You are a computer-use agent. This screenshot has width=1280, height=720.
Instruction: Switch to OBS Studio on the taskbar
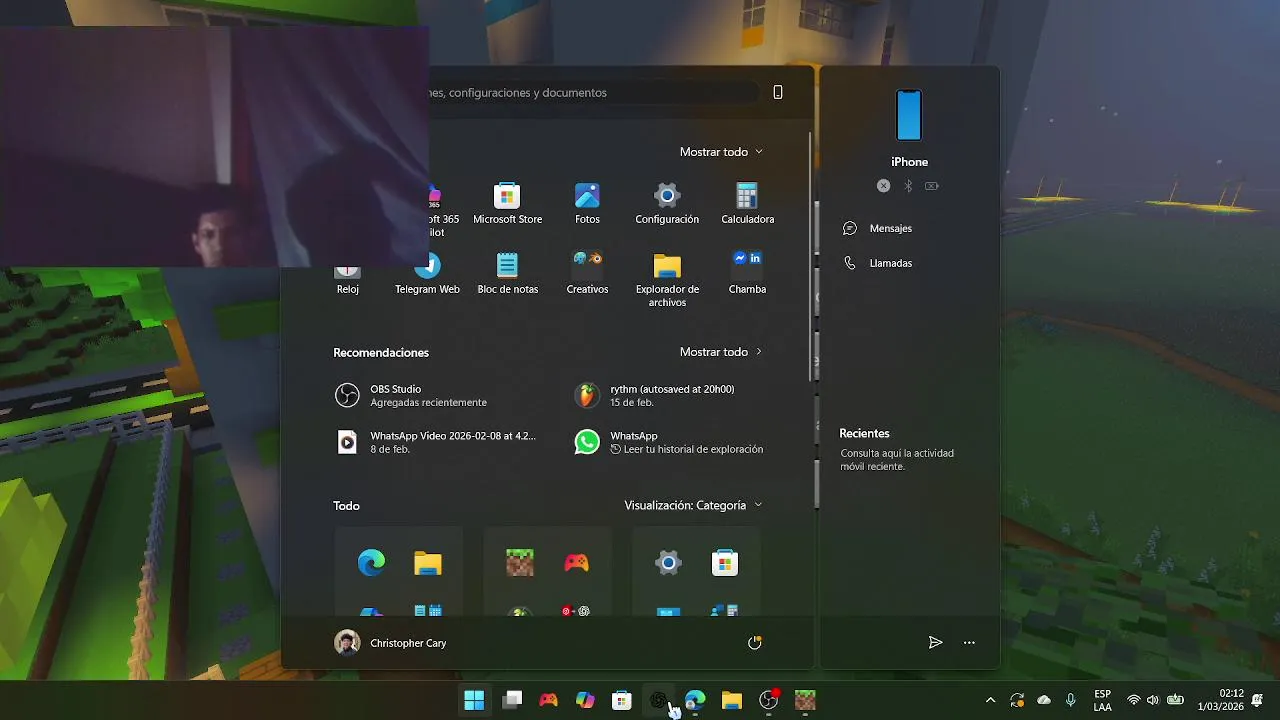(768, 700)
